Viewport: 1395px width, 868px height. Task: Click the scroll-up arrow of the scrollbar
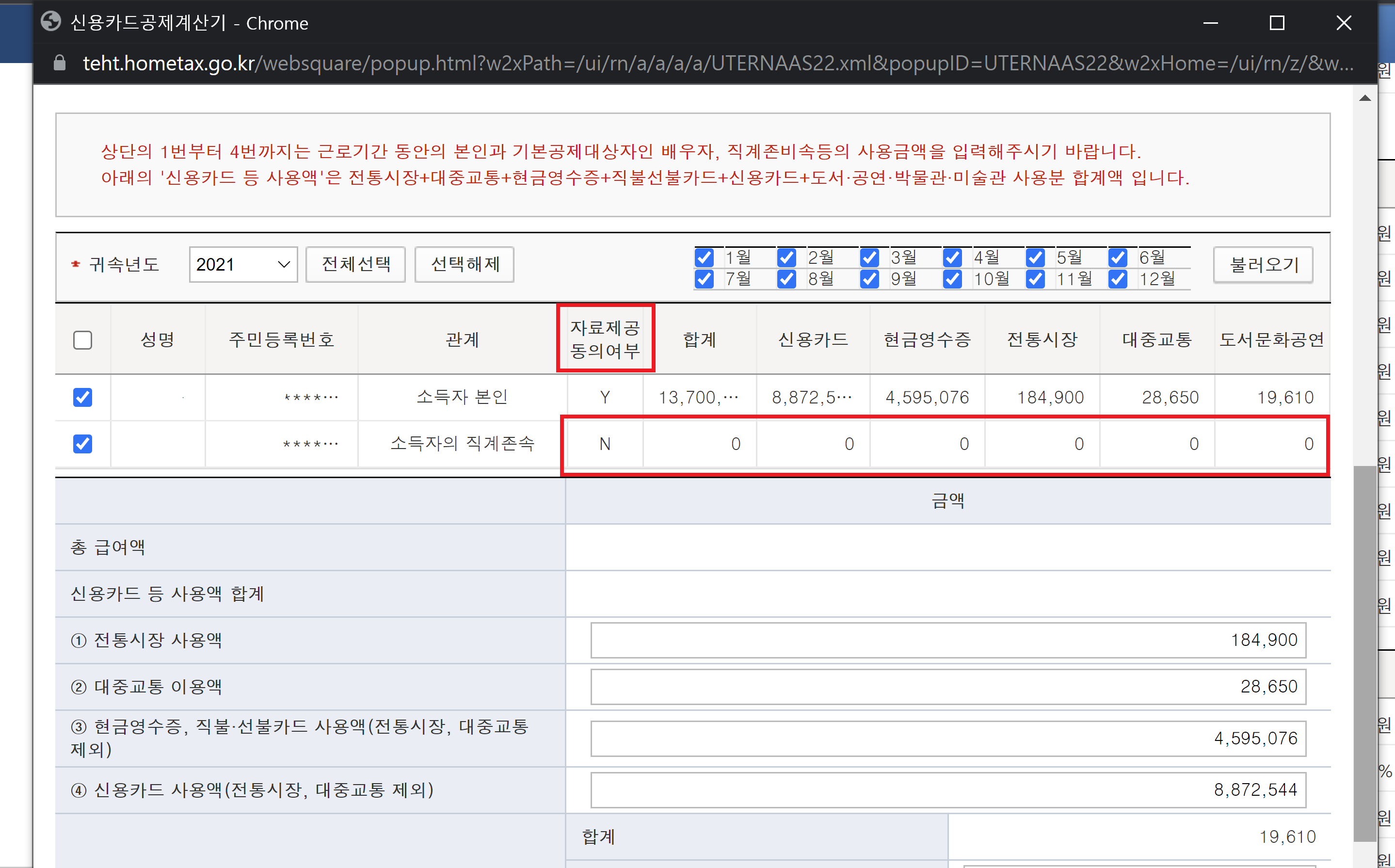point(1365,98)
